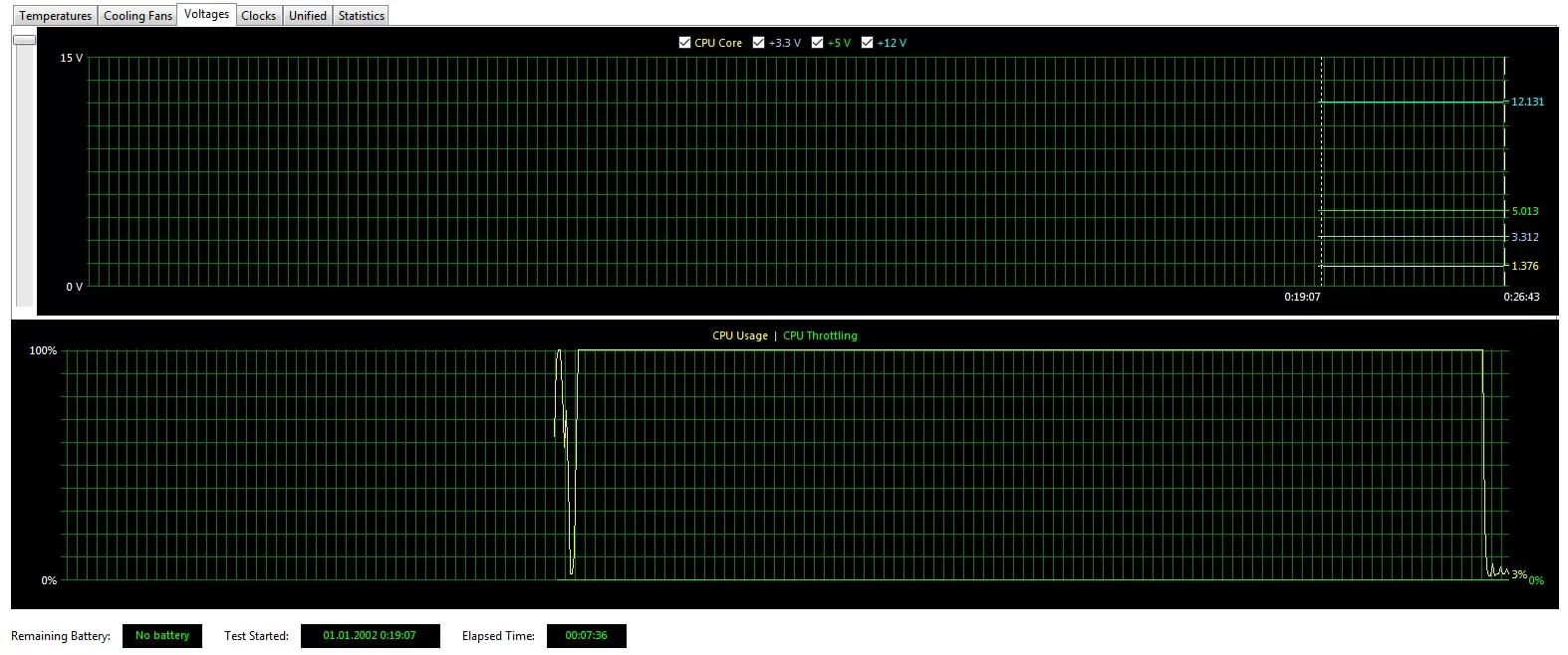
Task: Click the Test Started date field
Action: pyautogui.click(x=369, y=636)
